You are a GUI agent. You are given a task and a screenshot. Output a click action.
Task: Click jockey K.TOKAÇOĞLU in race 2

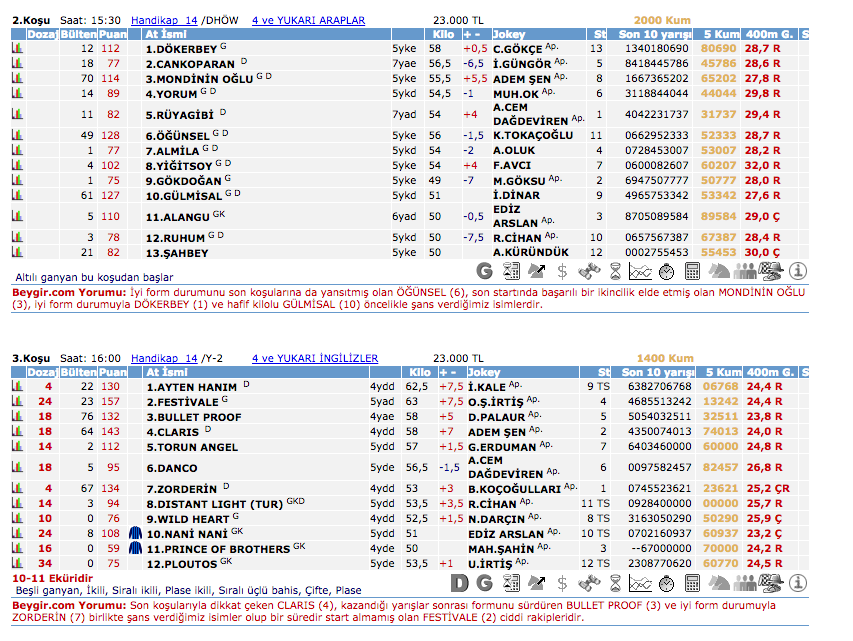(533, 135)
